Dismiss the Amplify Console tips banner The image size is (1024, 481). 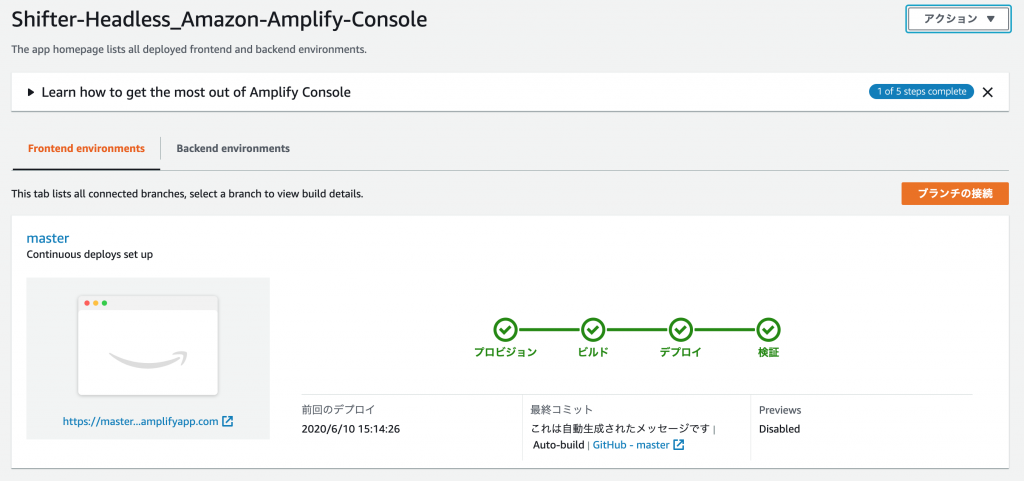point(987,92)
